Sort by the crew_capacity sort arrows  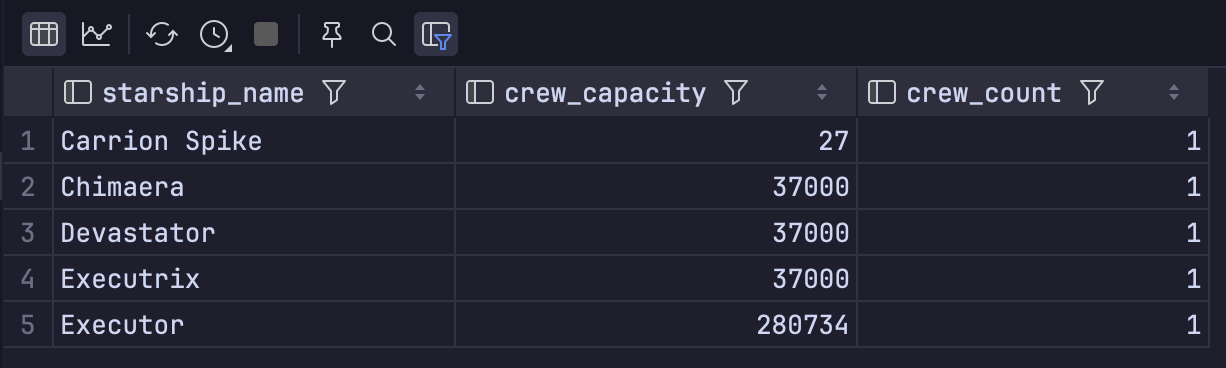pos(822,93)
